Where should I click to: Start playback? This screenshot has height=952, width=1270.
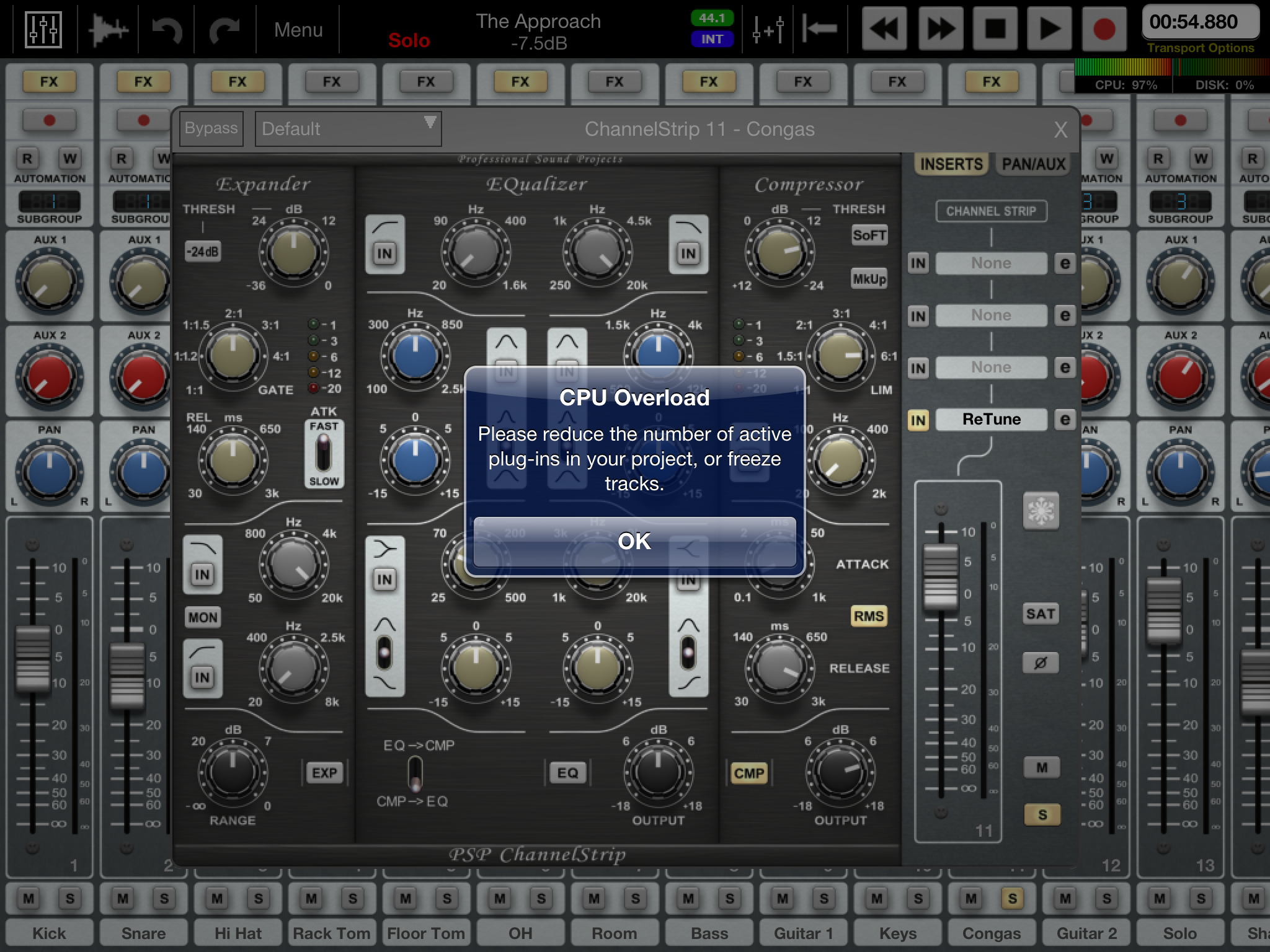point(1049,29)
